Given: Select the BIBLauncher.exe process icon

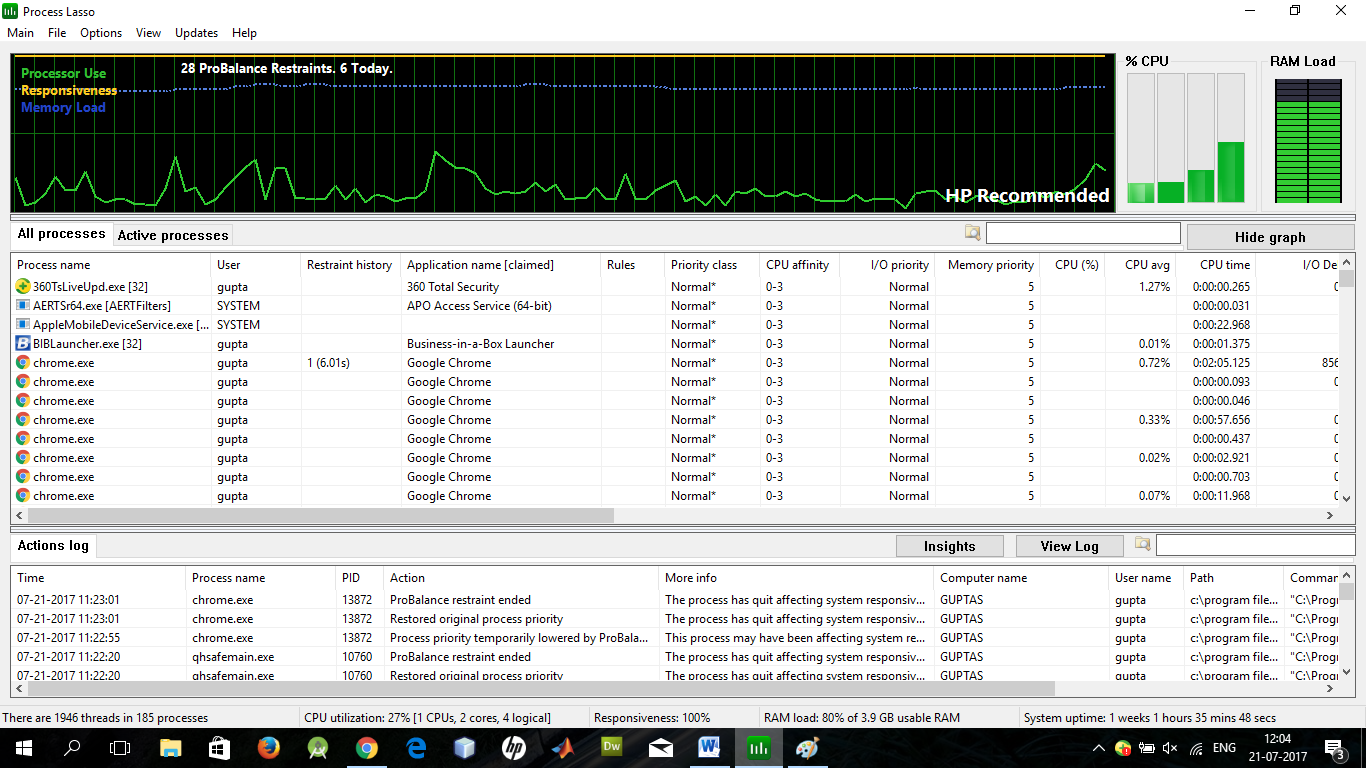Looking at the screenshot, I should click(23, 344).
